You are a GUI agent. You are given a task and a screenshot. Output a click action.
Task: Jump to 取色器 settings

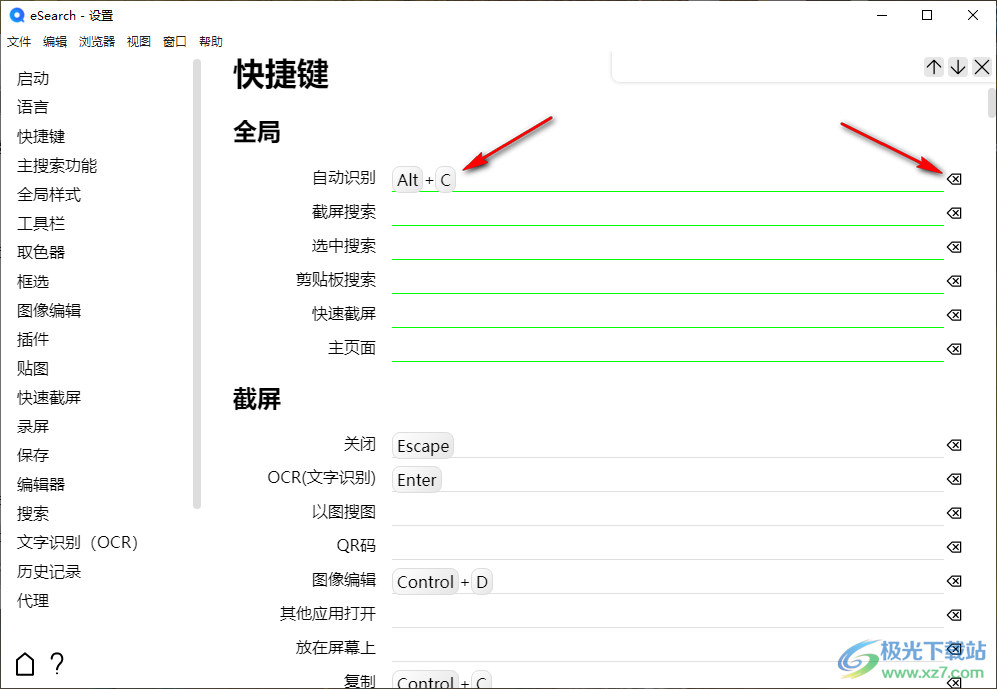[x=41, y=252]
